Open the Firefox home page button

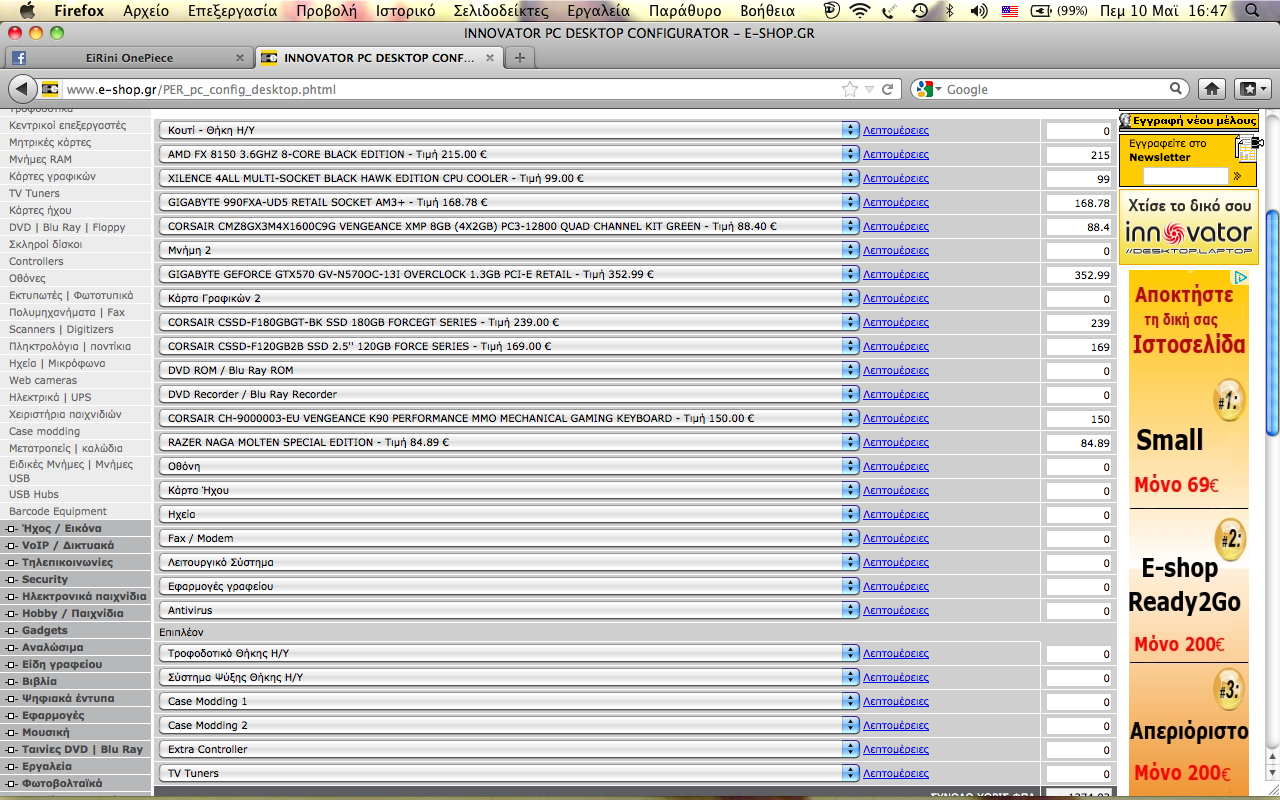click(1212, 89)
